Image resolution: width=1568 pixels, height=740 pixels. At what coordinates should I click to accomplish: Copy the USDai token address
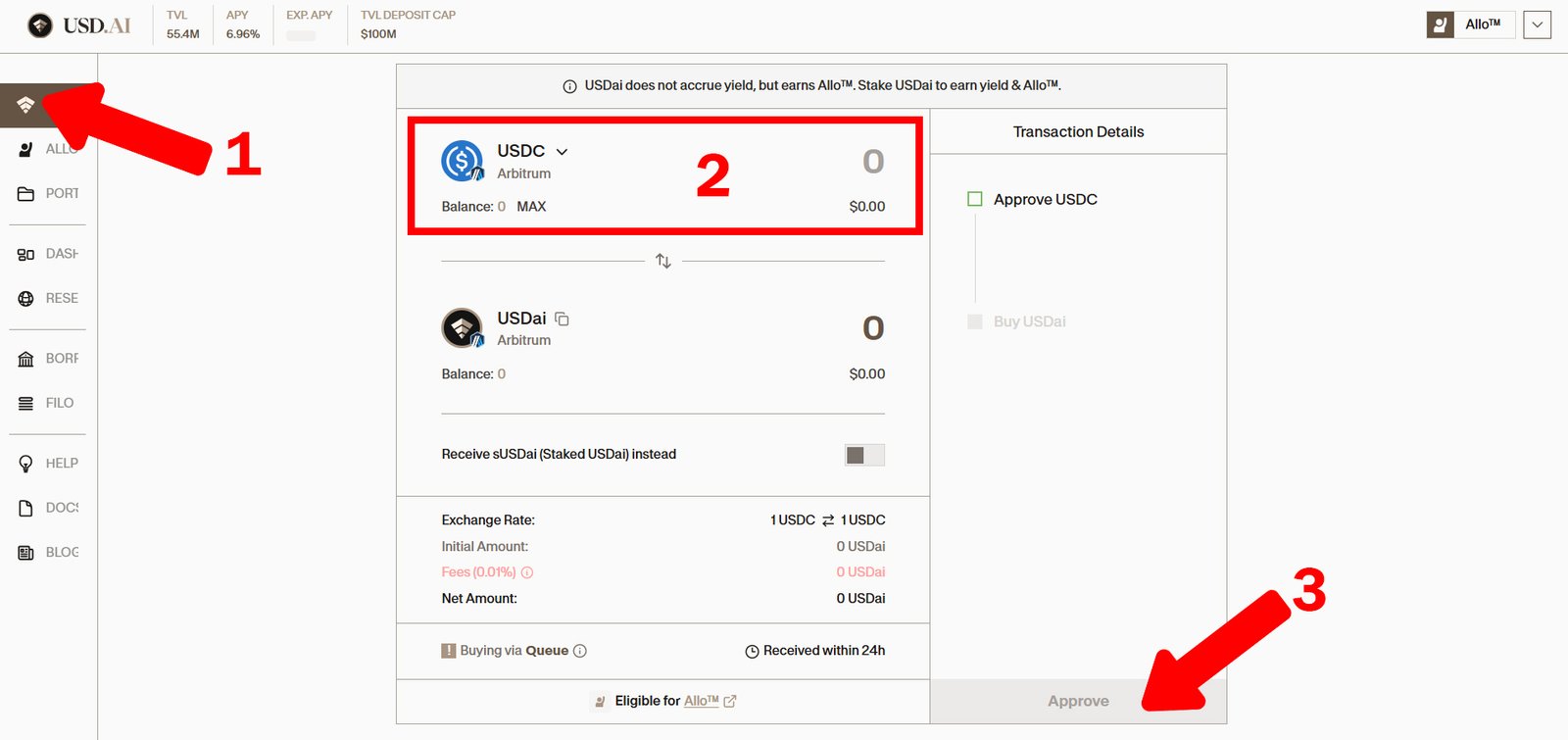click(x=563, y=319)
